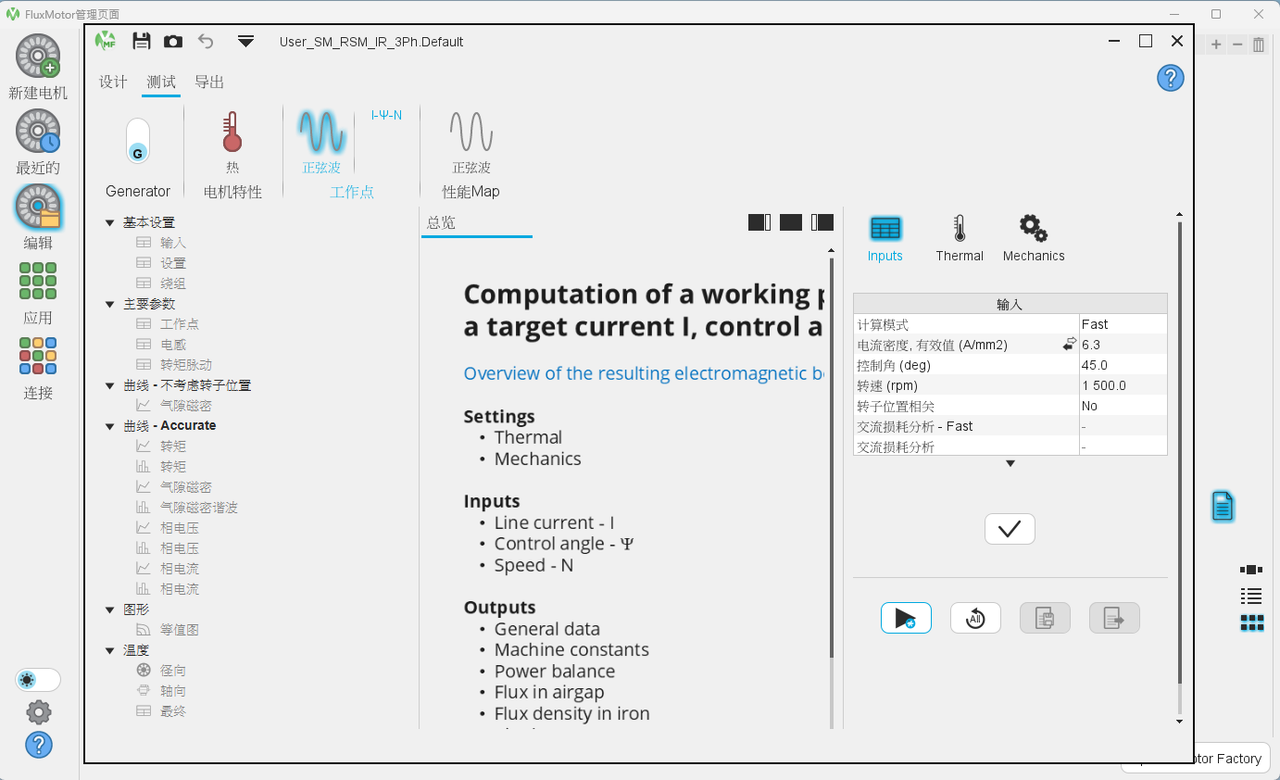The image size is (1280, 780).
Task: Switch to the 设计 tab
Action: (x=113, y=82)
